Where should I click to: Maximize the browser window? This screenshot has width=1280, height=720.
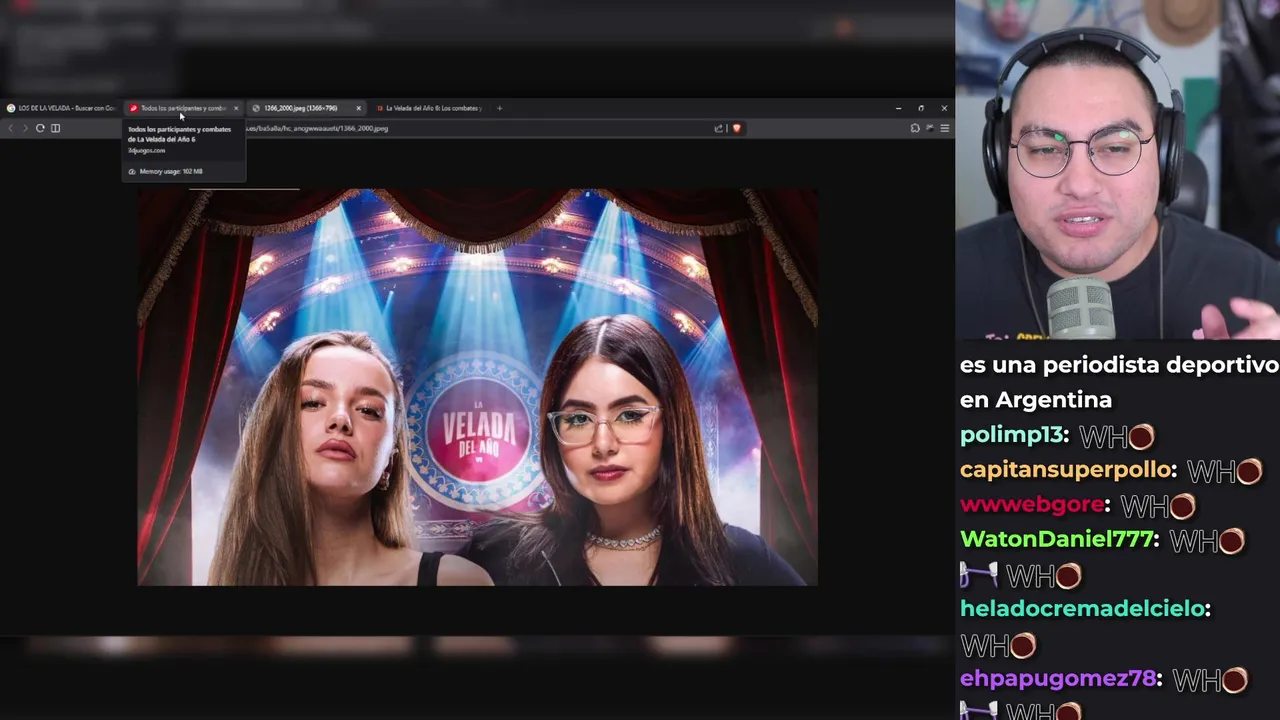(x=921, y=108)
